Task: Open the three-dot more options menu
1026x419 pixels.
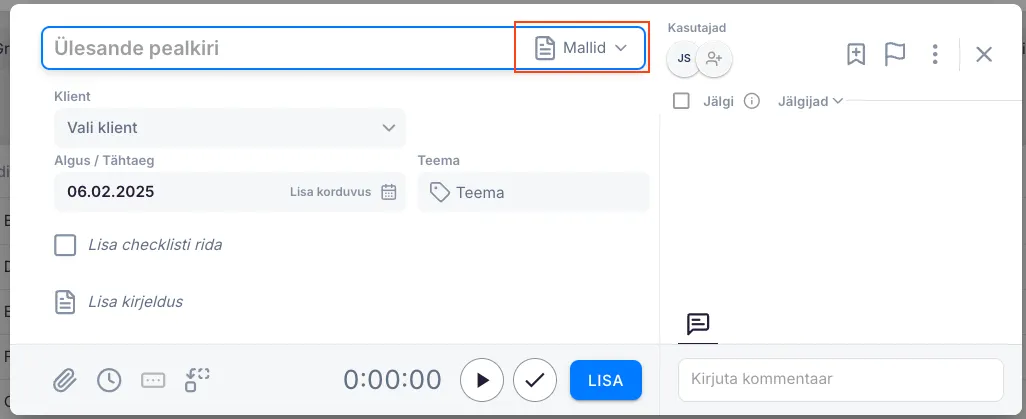Action: (935, 54)
